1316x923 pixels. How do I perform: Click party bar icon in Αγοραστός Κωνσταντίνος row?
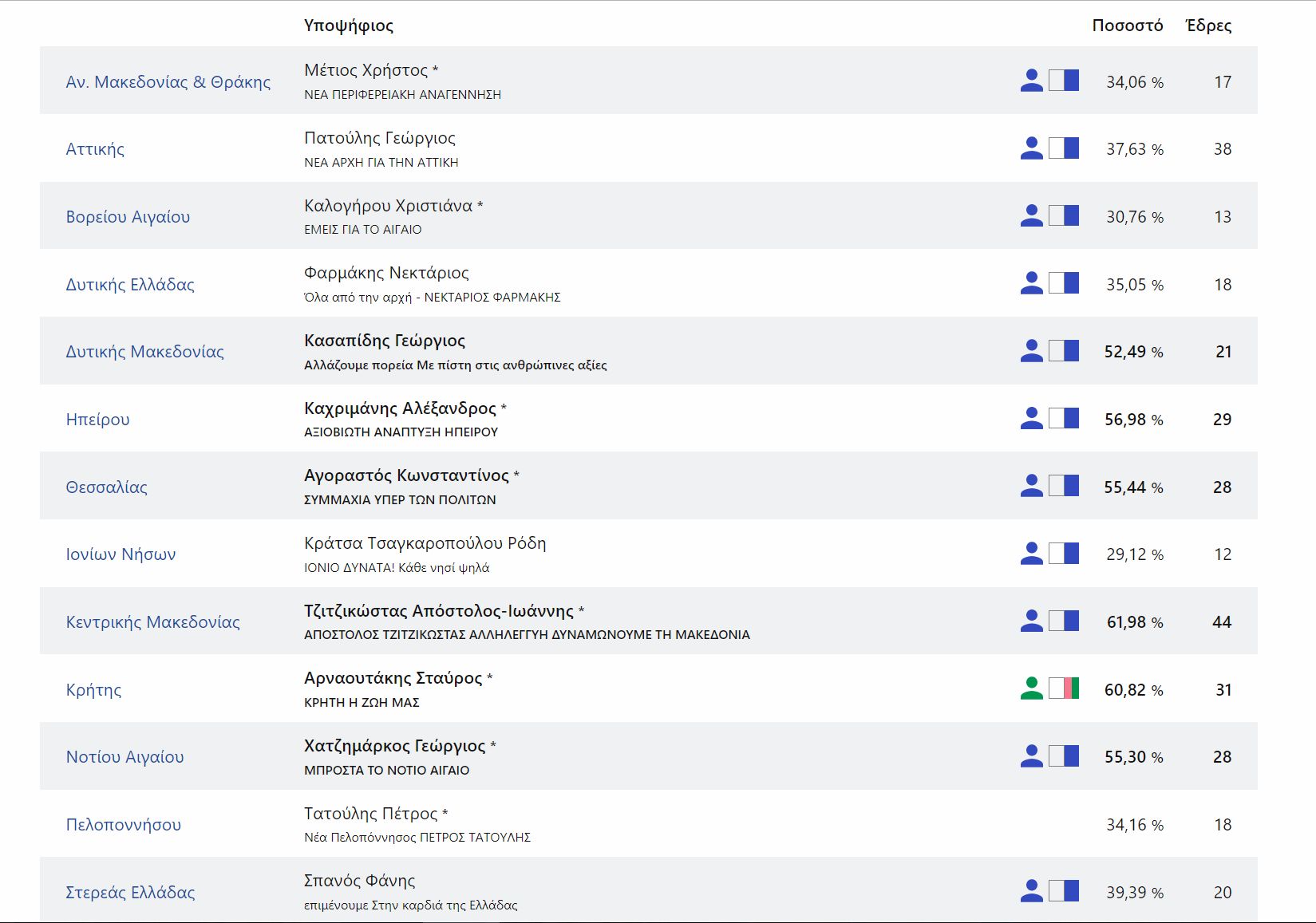coord(1064,485)
